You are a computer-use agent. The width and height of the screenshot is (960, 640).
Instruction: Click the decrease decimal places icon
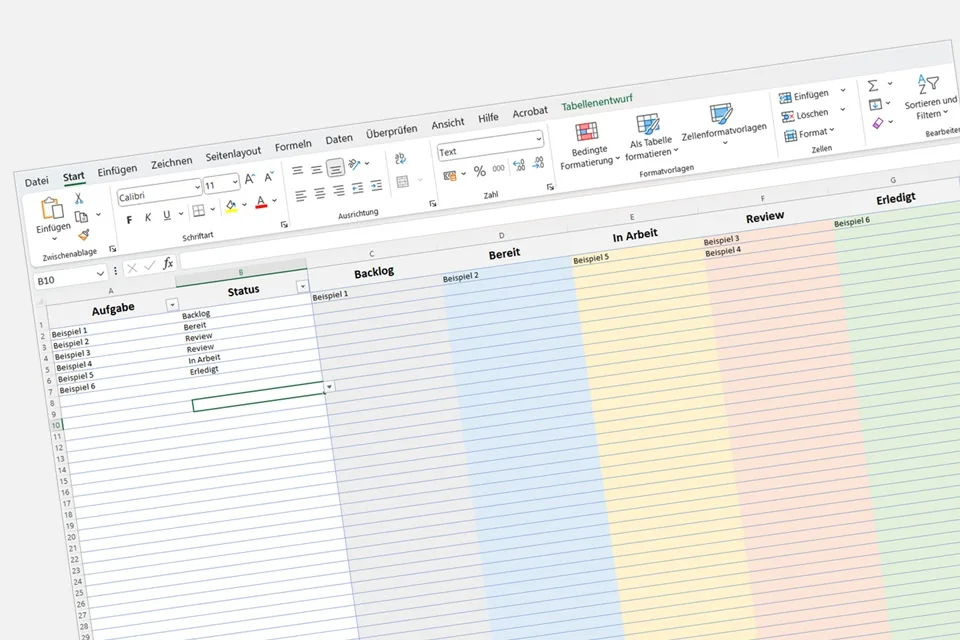tap(538, 162)
